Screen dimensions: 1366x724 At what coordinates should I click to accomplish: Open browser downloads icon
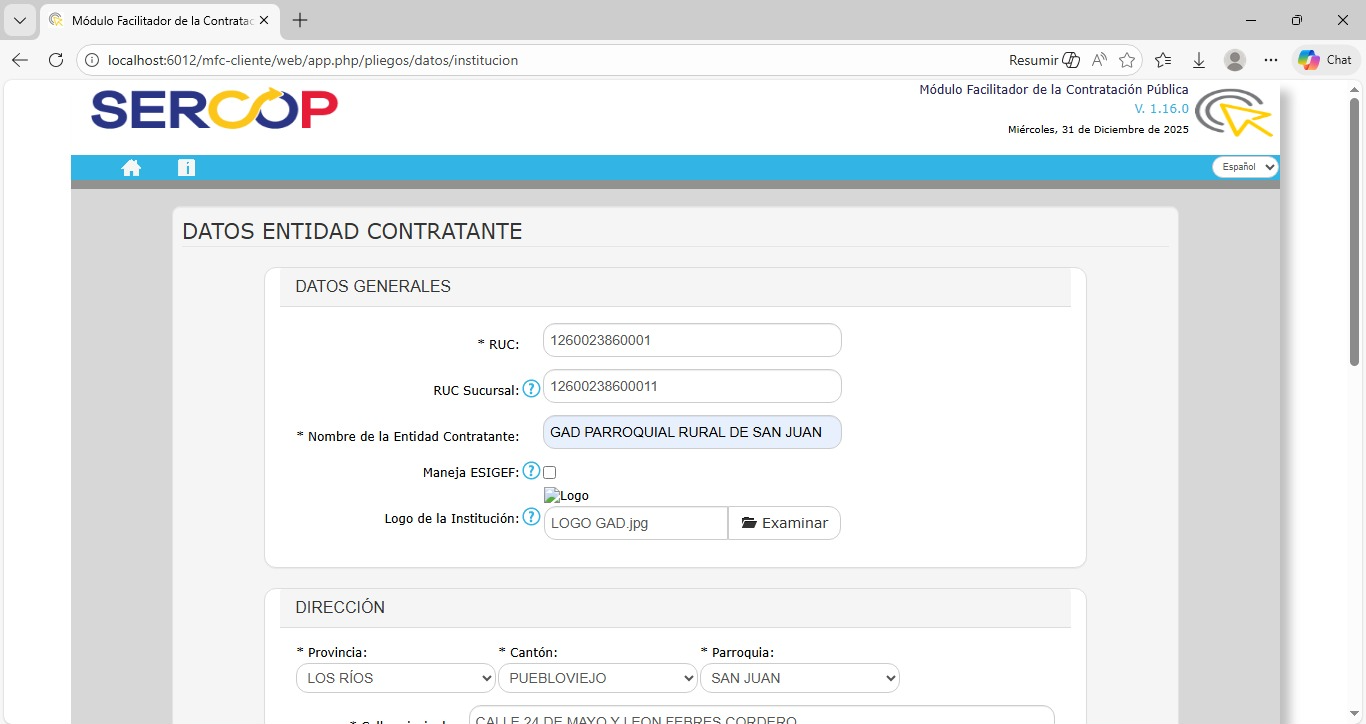pos(1199,60)
